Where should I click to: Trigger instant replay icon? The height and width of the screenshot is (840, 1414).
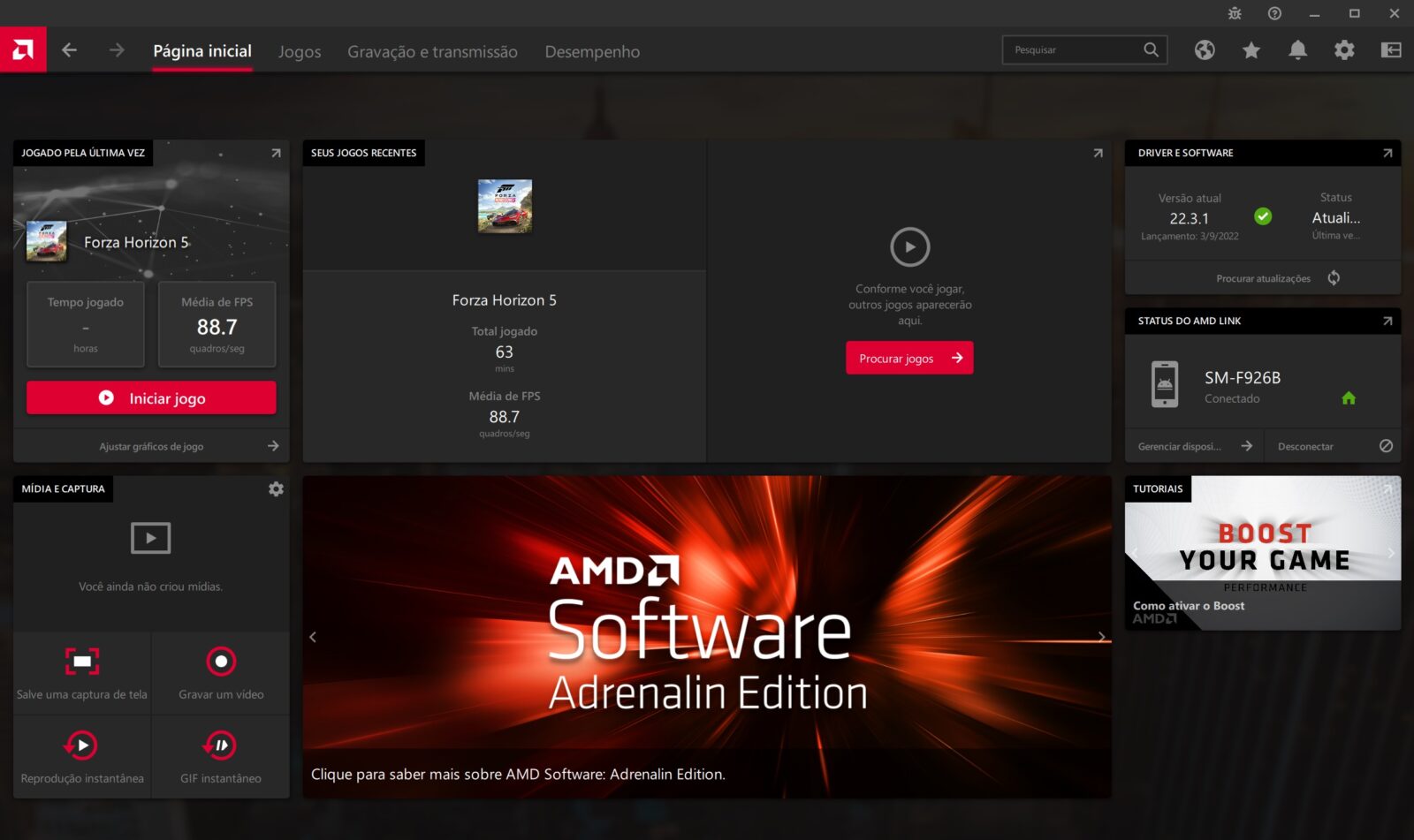click(x=82, y=745)
